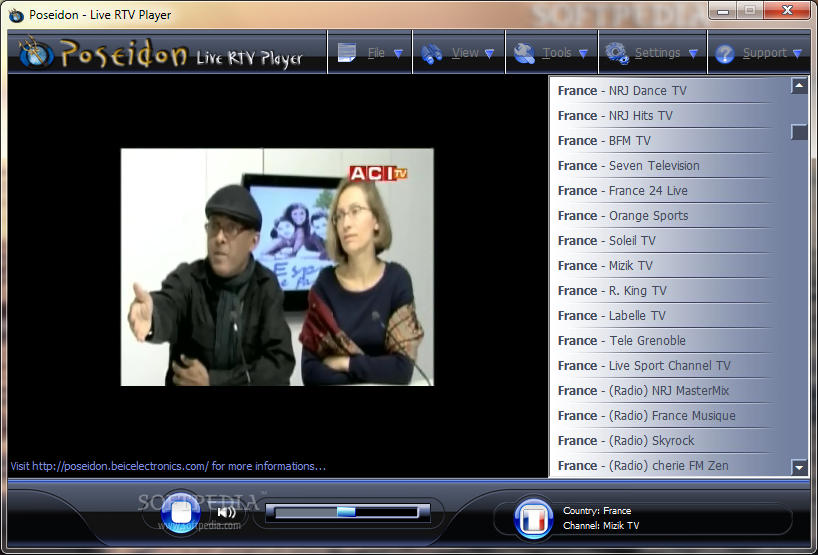Image resolution: width=818 pixels, height=555 pixels.
Task: Stop playback with the blue stop button
Action: [x=181, y=512]
